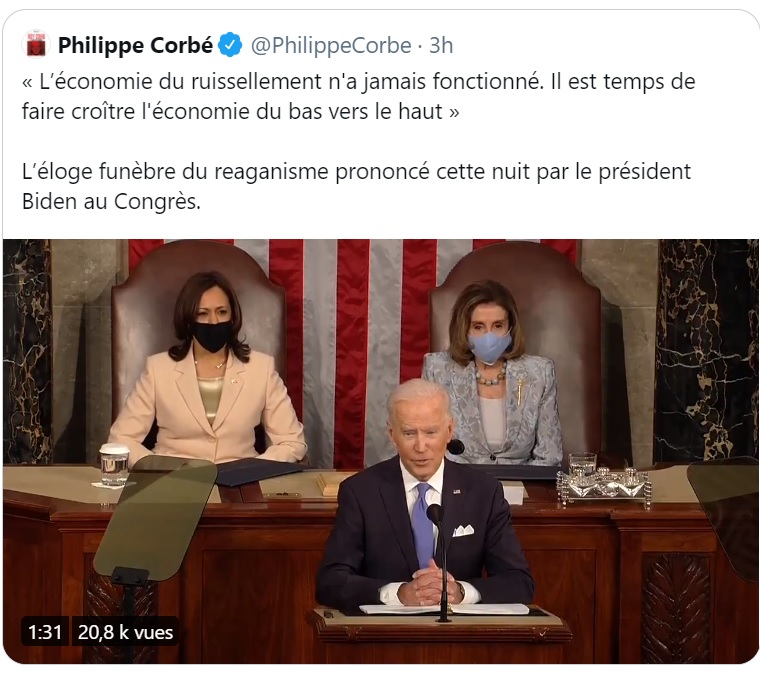Click the 20,8 k vues view counter
The width and height of the screenshot is (760, 681).
(x=126, y=632)
